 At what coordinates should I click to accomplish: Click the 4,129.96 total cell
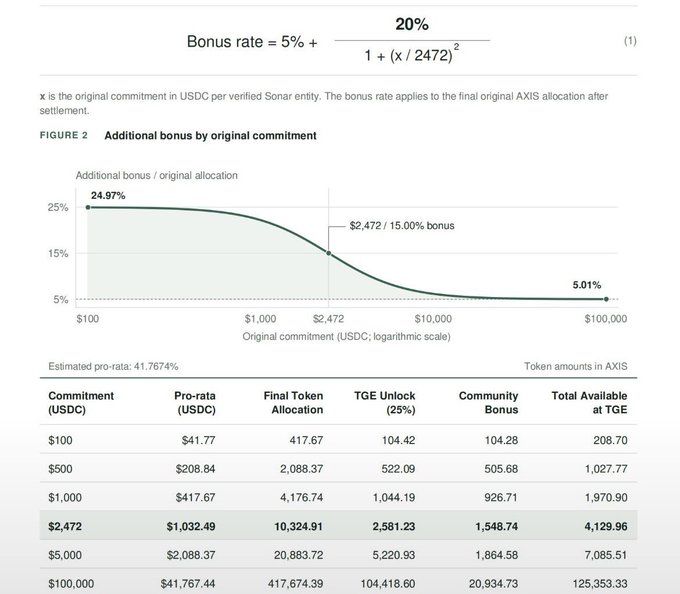pyautogui.click(x=606, y=526)
